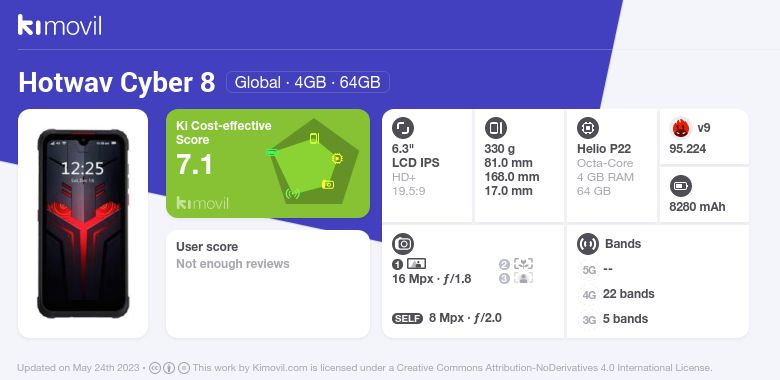Viewport: 780px width, 380px height.
Task: Click the screen size icon above 6.3"
Action: point(402,128)
